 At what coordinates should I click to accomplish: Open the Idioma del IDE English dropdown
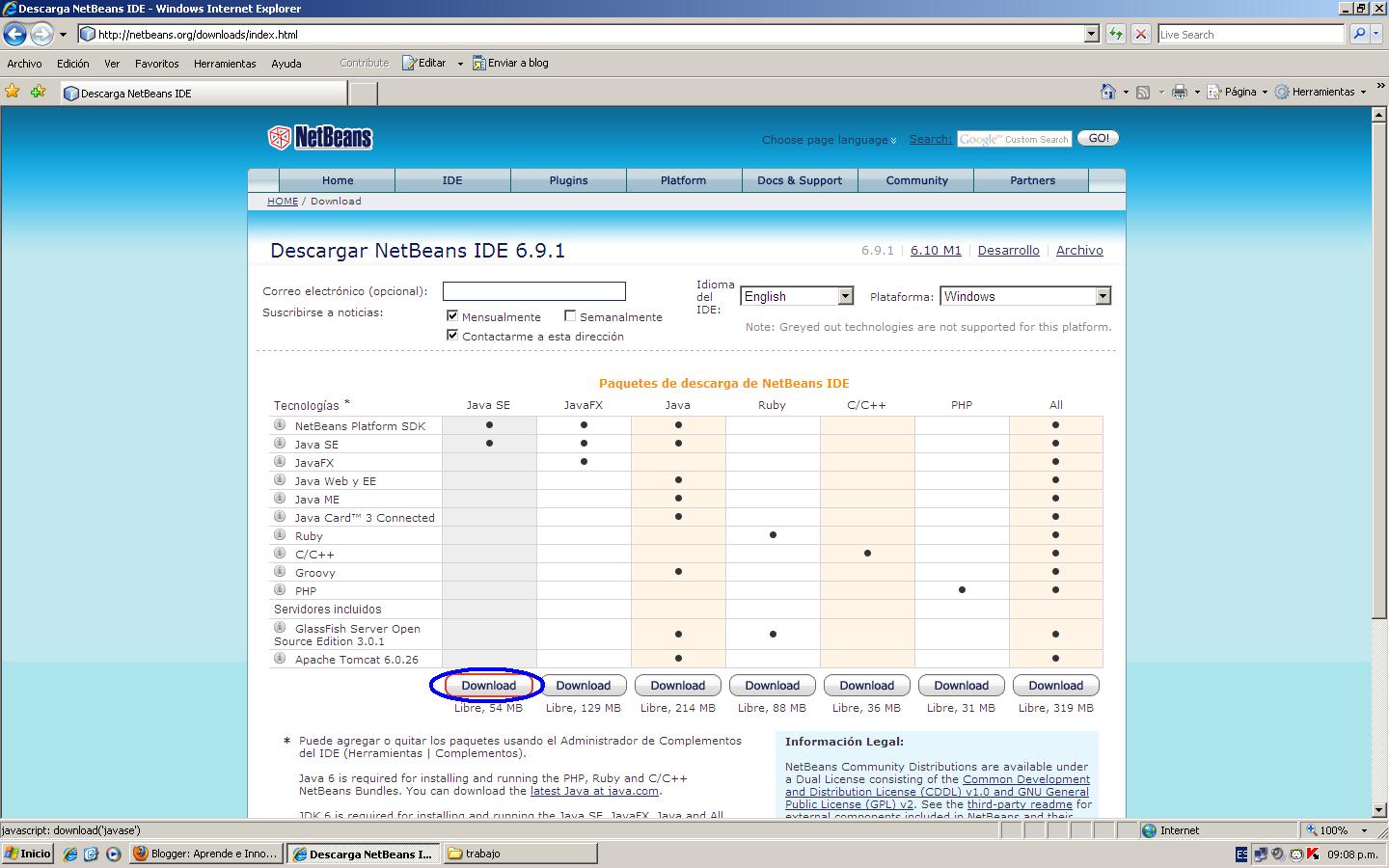click(797, 296)
